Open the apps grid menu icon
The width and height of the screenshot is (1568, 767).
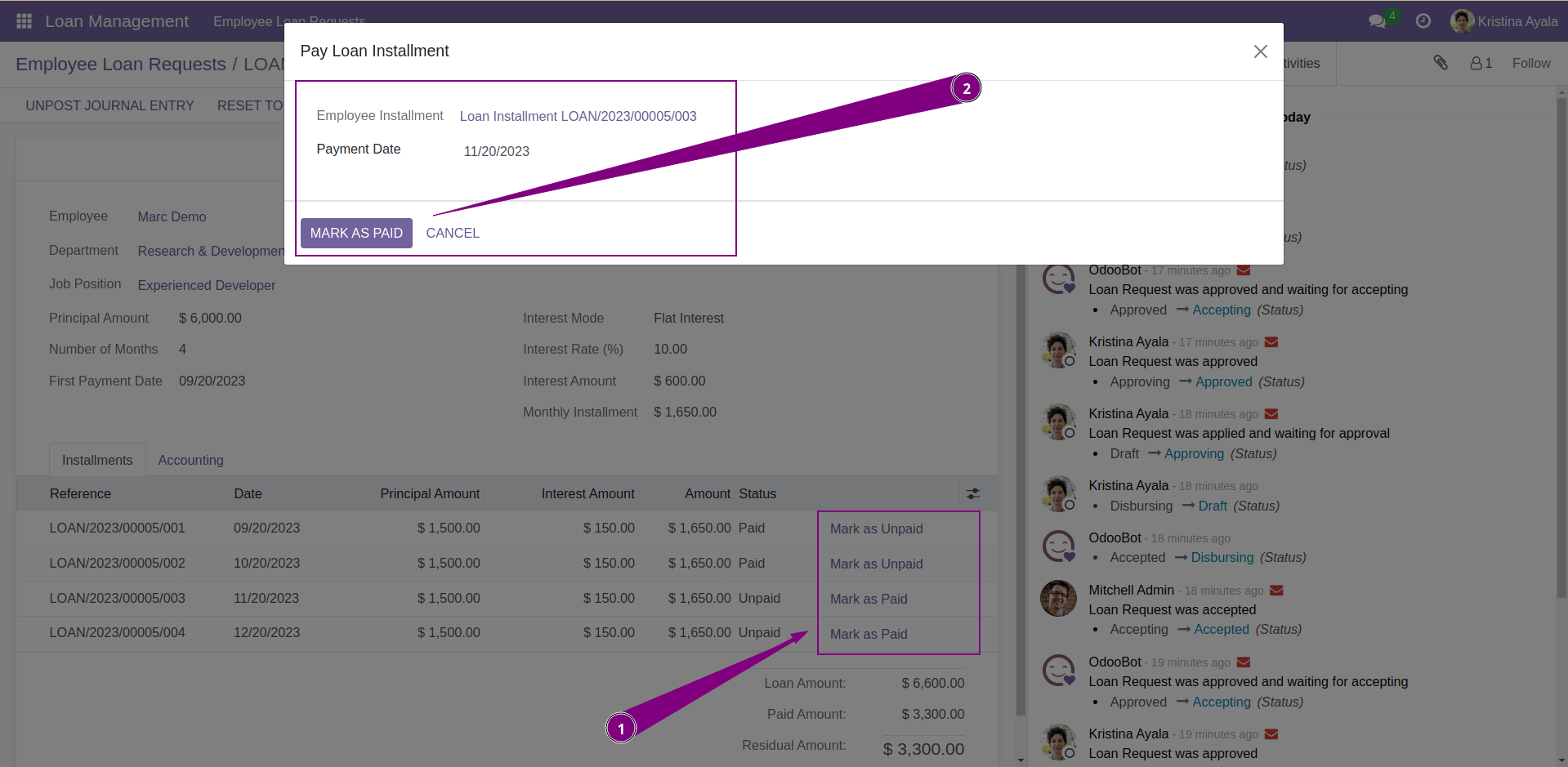tap(24, 21)
